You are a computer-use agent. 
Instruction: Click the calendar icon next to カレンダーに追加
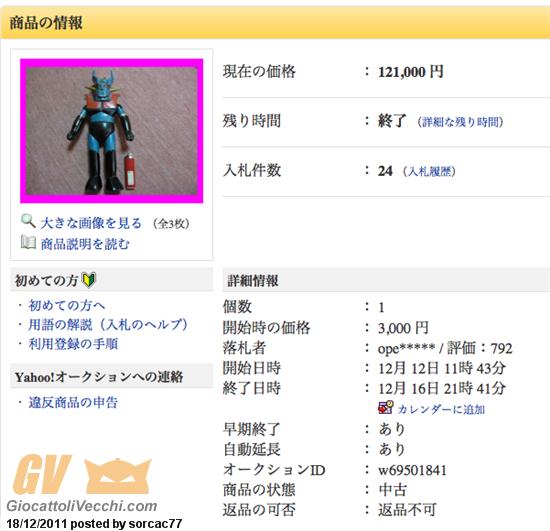pos(385,408)
